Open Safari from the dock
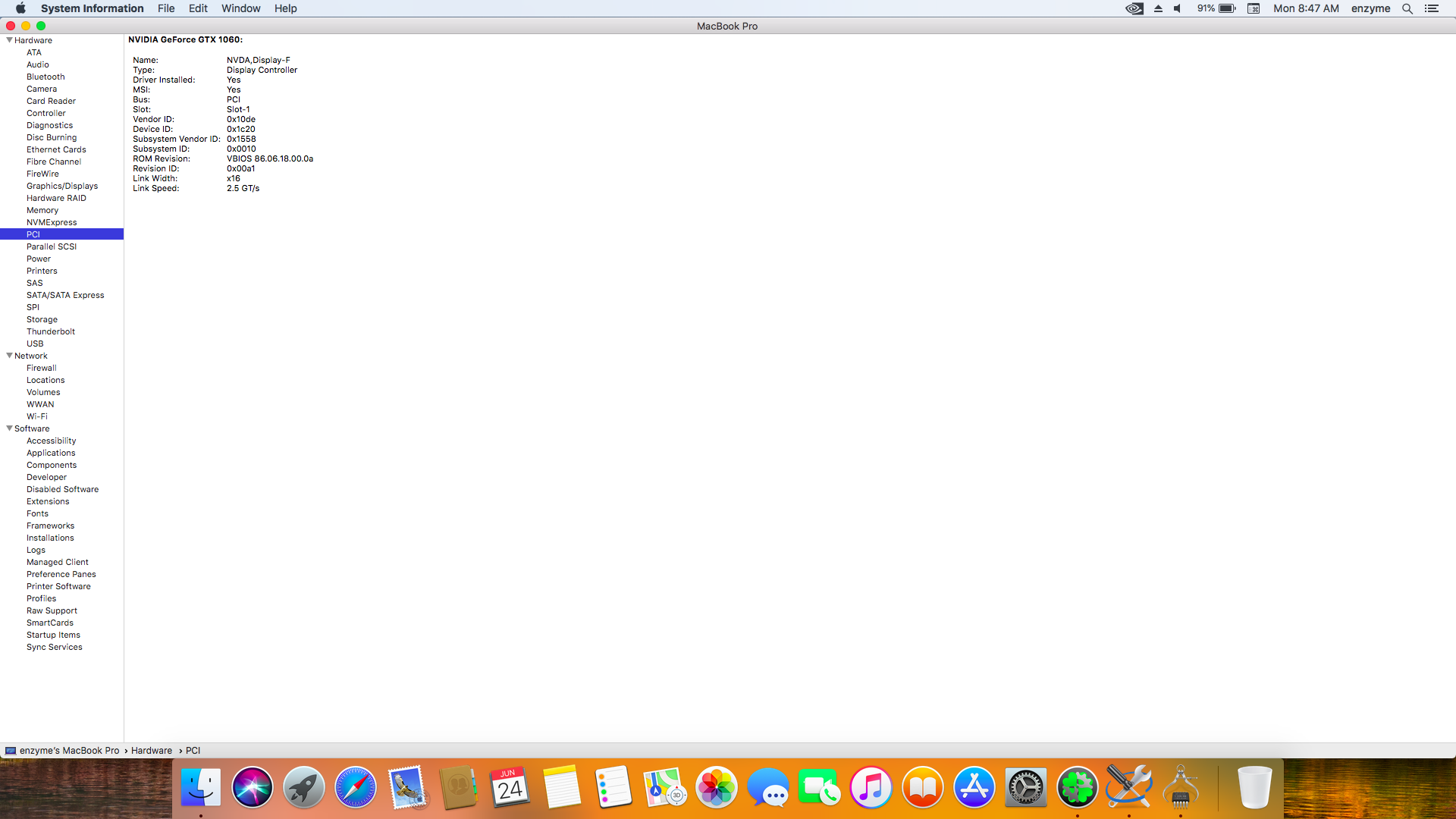 tap(355, 787)
